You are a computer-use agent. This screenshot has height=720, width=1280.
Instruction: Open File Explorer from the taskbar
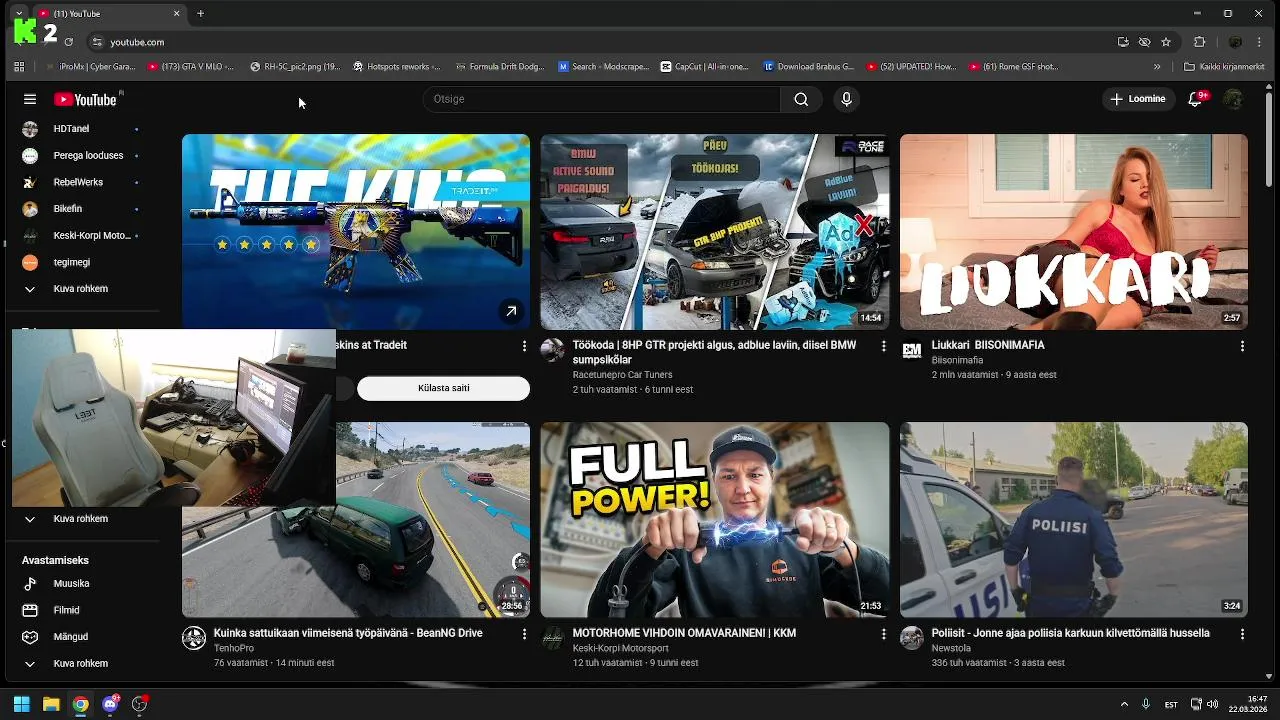51,704
